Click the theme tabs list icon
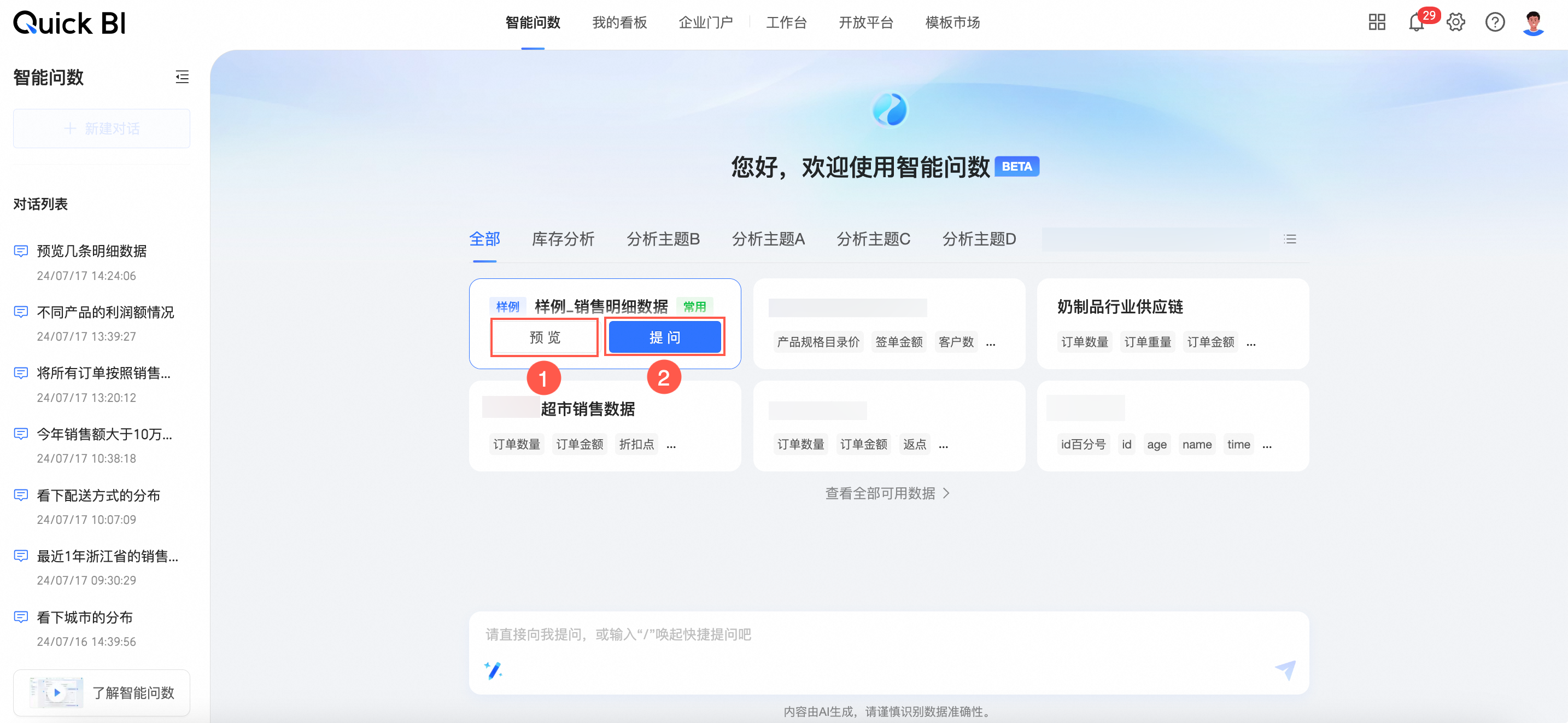1568x723 pixels. click(x=1290, y=240)
